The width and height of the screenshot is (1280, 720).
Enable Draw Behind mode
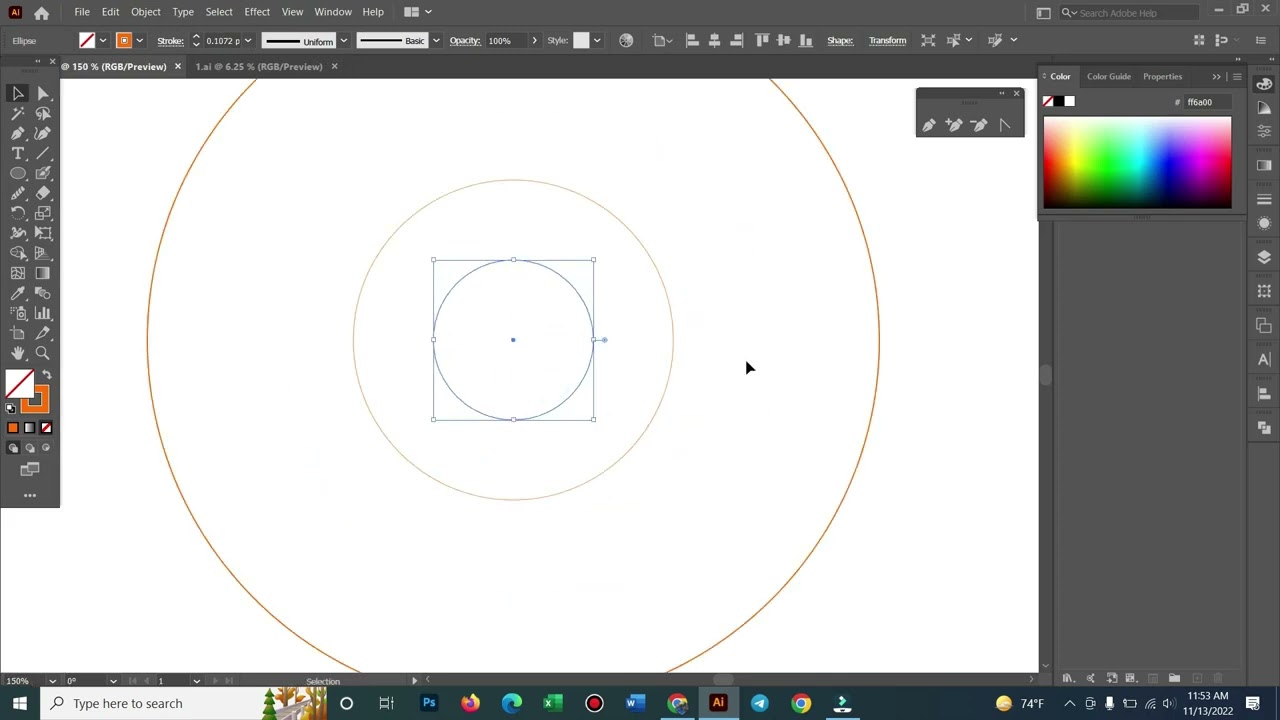[x=29, y=448]
